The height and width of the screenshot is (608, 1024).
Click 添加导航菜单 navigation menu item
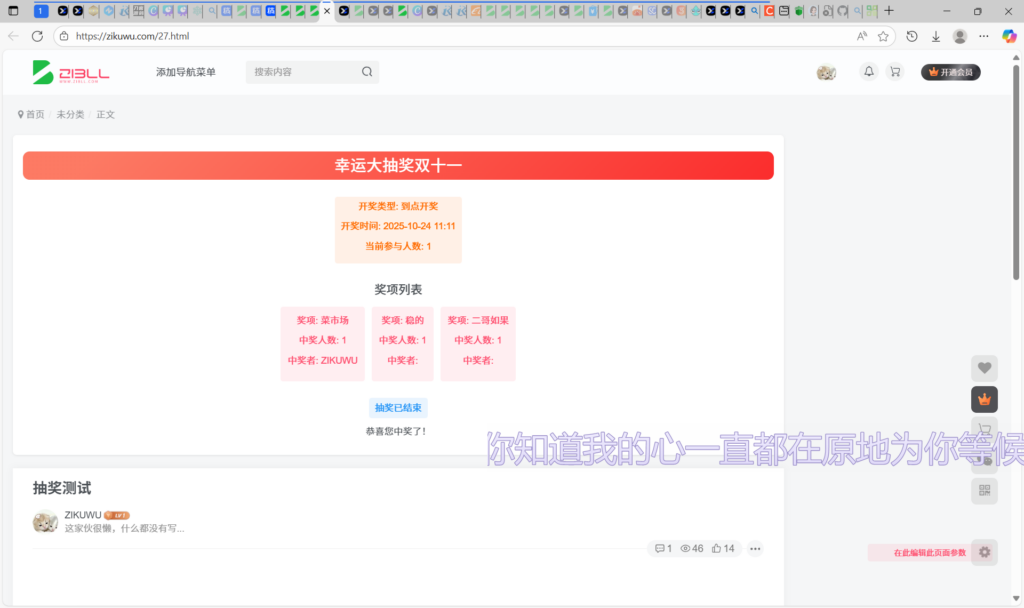click(185, 72)
